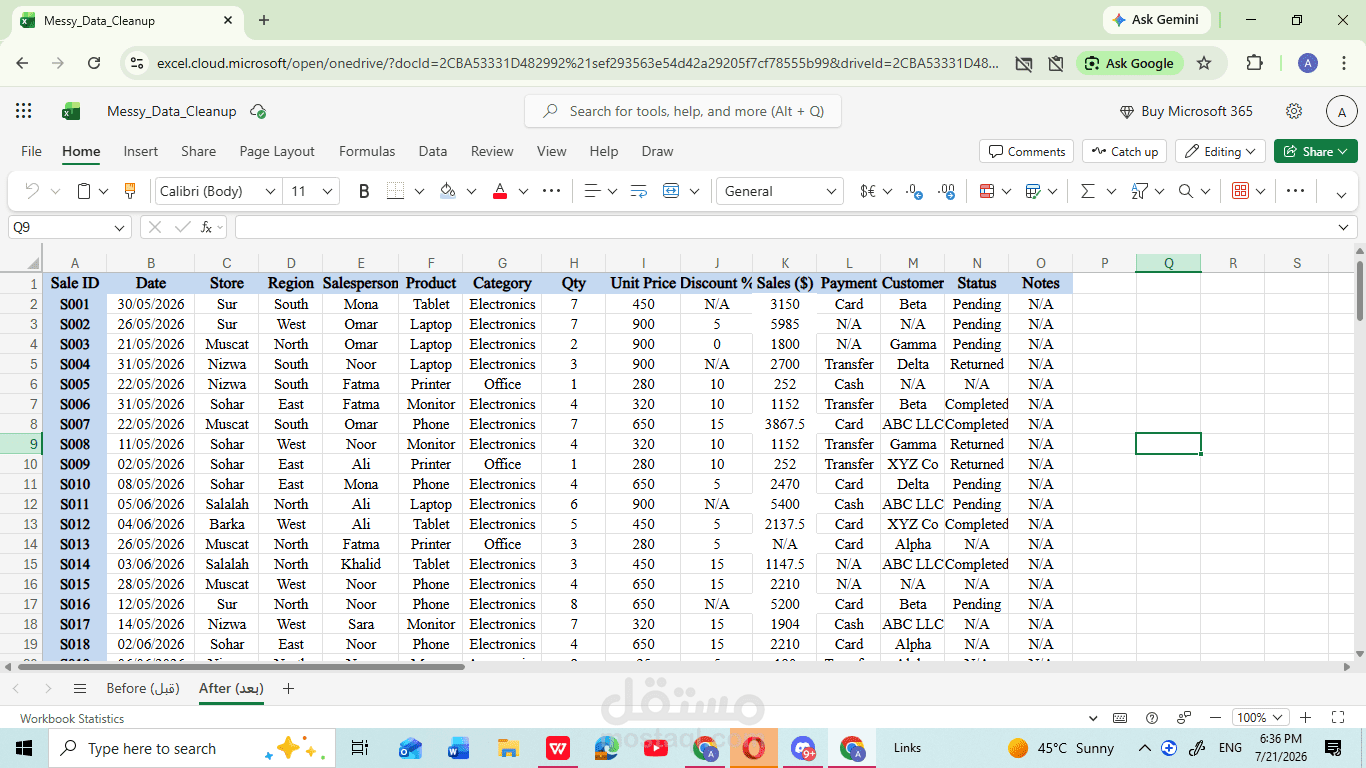
Task: Open the Before (قبل) sheet
Action: click(143, 688)
